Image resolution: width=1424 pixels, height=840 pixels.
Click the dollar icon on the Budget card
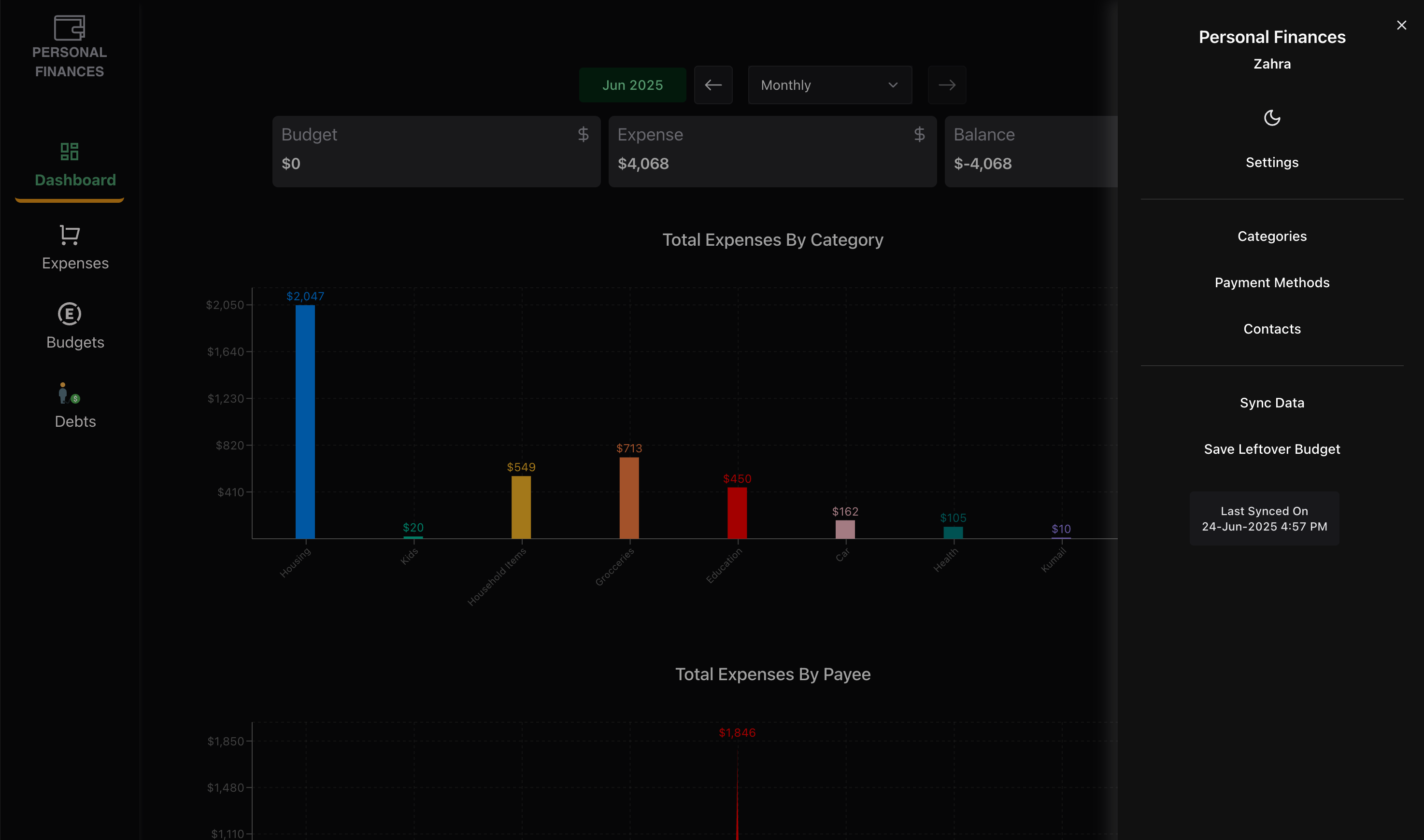pos(583,135)
